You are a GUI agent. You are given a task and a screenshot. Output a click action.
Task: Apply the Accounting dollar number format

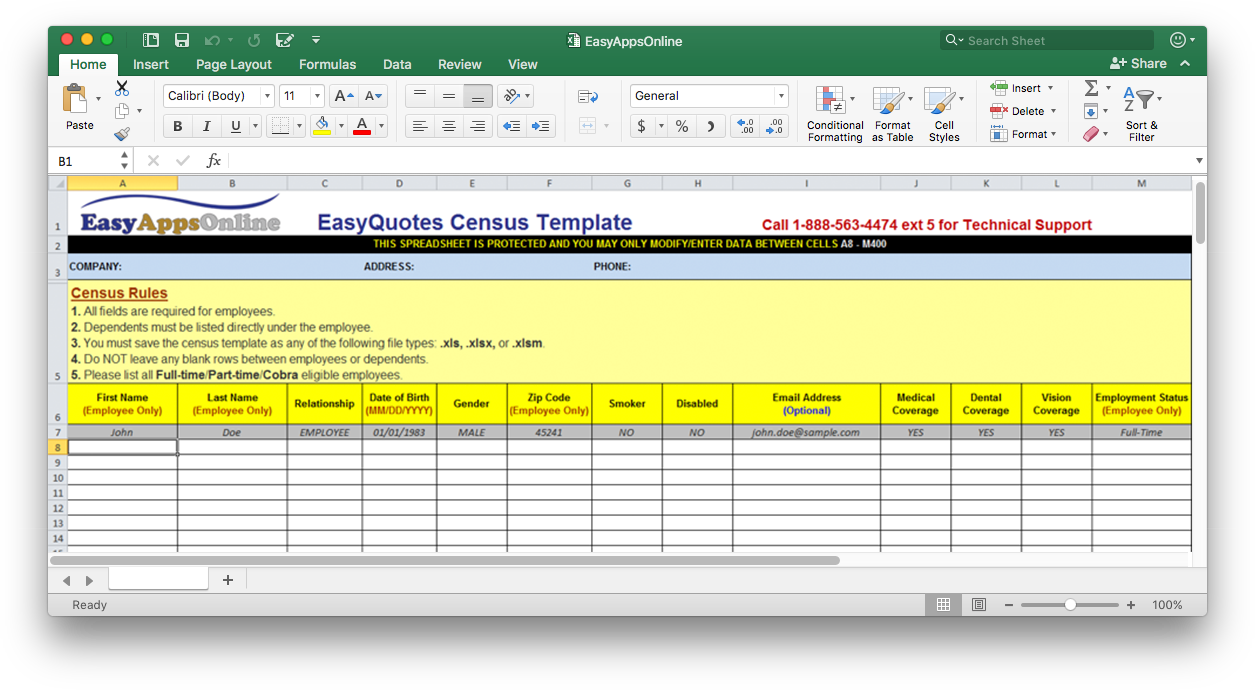click(x=641, y=126)
